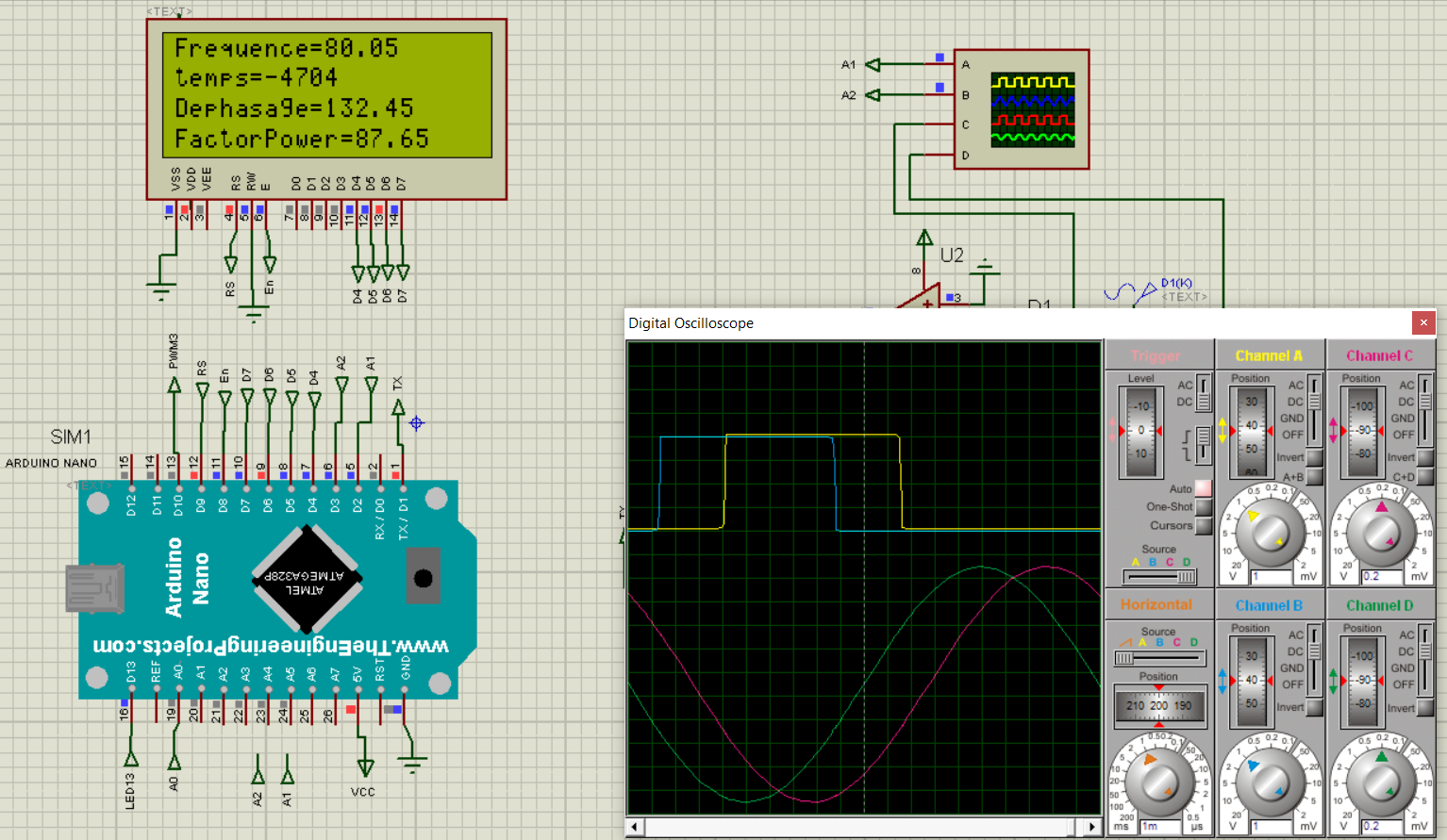Toggle Channel D Invert button
This screenshot has width=1447, height=840.
coord(1425,707)
